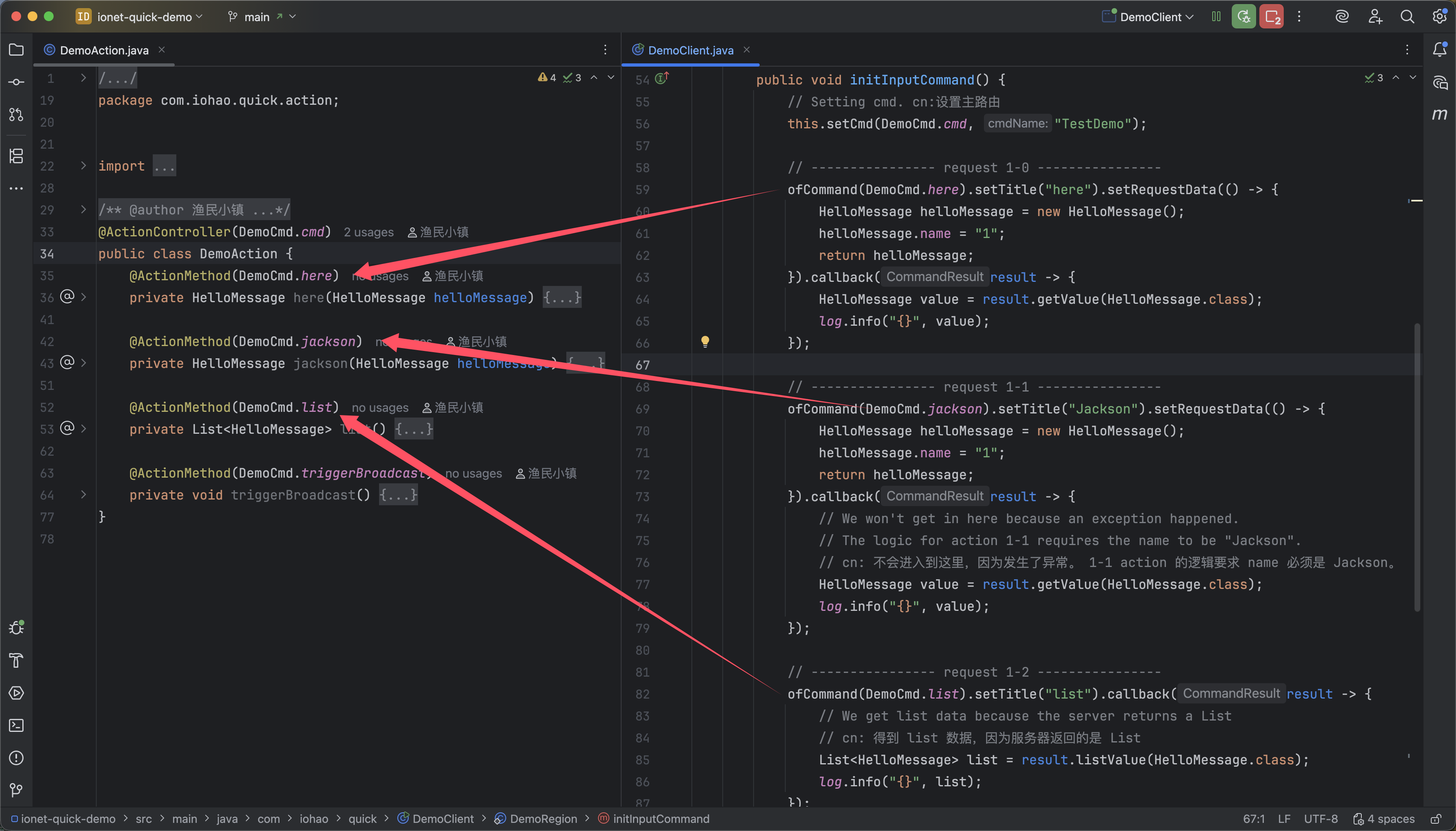Open the Problems tool window
Screen dimensions: 1456x831
coord(16,758)
